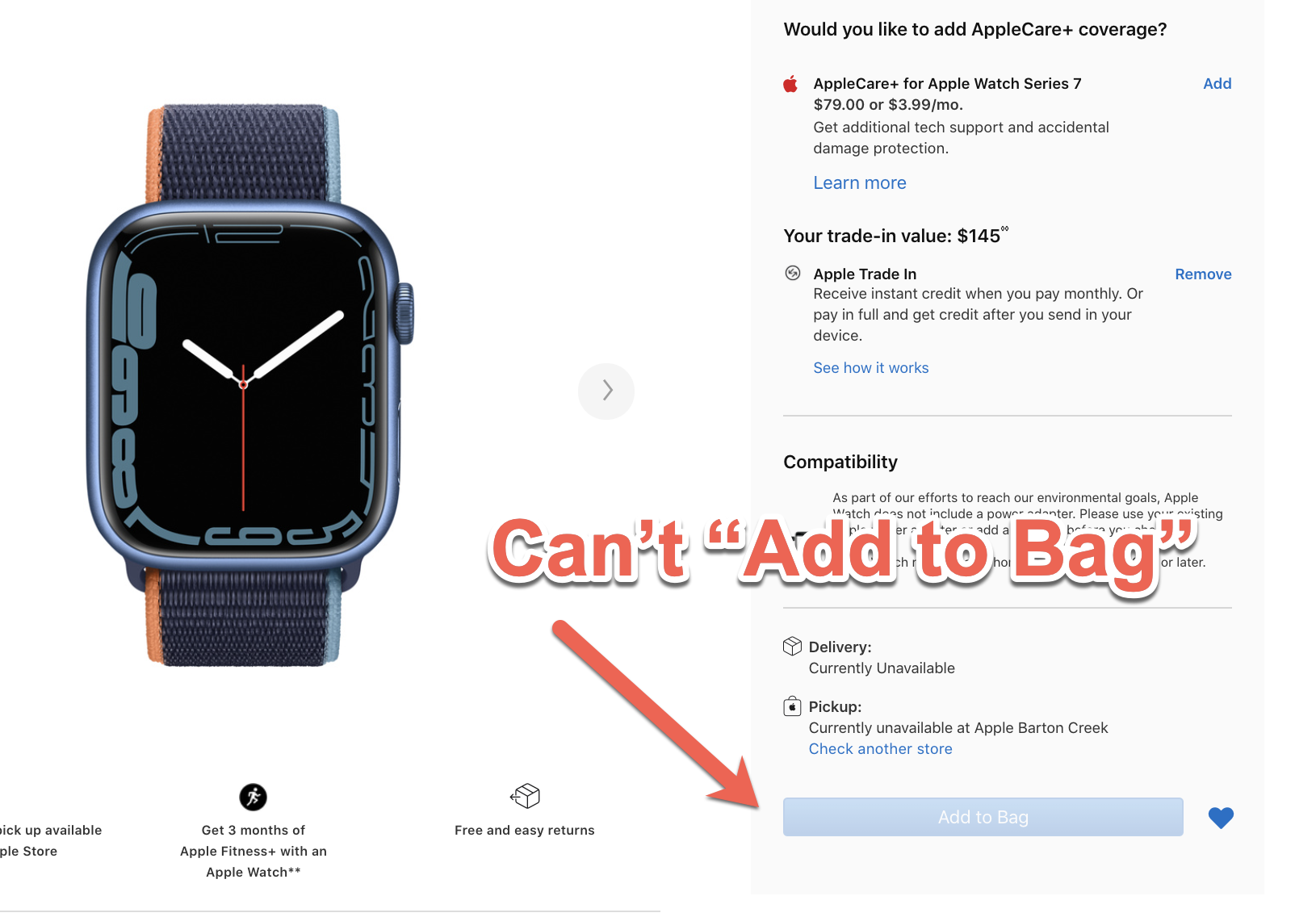This screenshot has height=917, width=1316.
Task: Save to favorites with blue heart icon
Action: [x=1221, y=818]
